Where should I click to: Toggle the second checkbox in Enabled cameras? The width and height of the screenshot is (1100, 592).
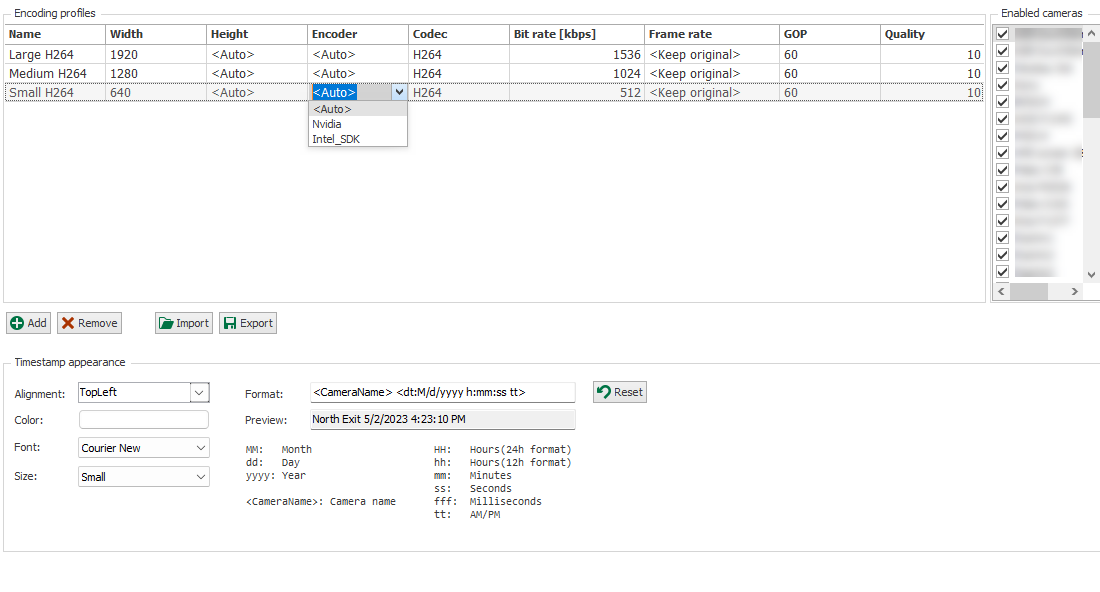pos(1003,50)
